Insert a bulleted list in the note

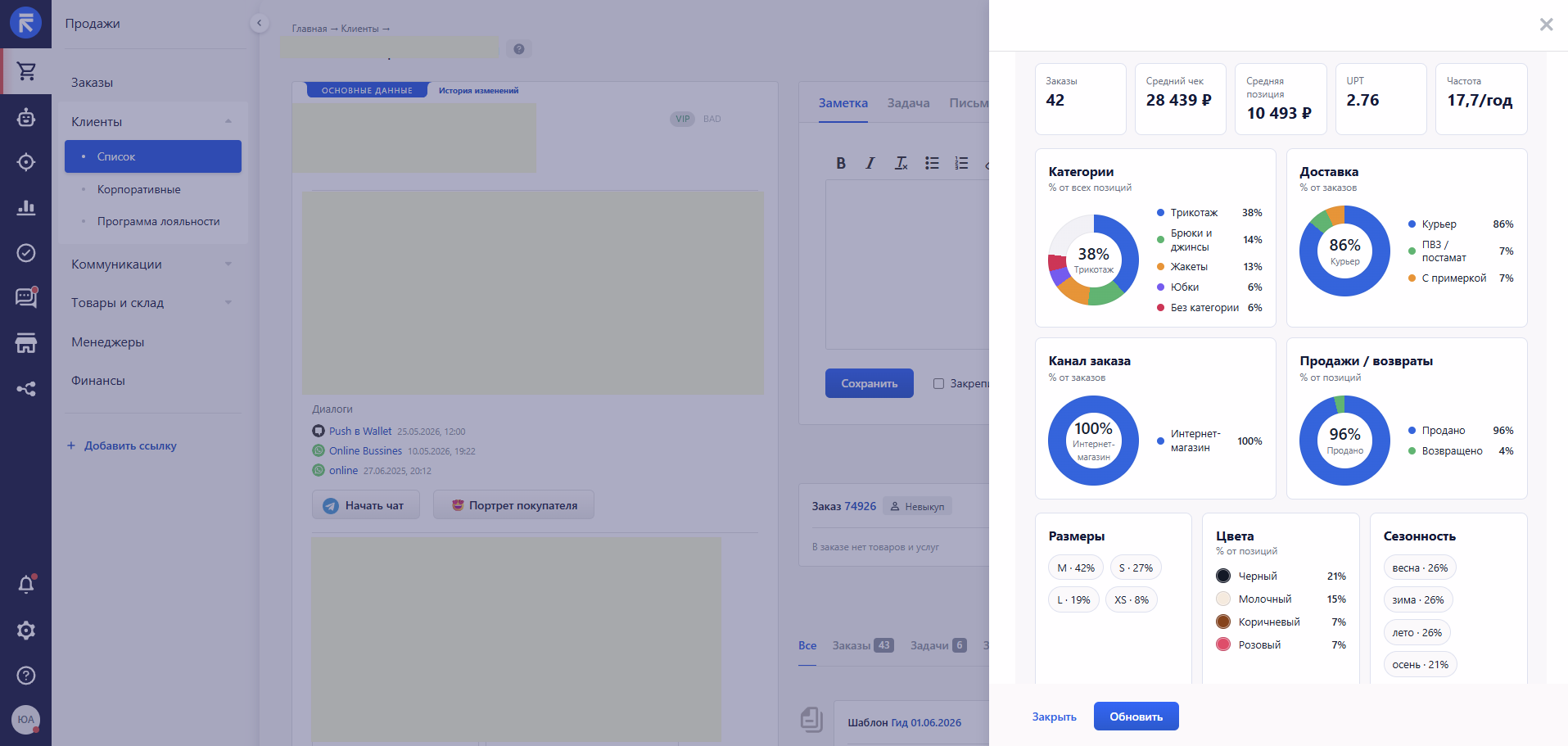932,163
